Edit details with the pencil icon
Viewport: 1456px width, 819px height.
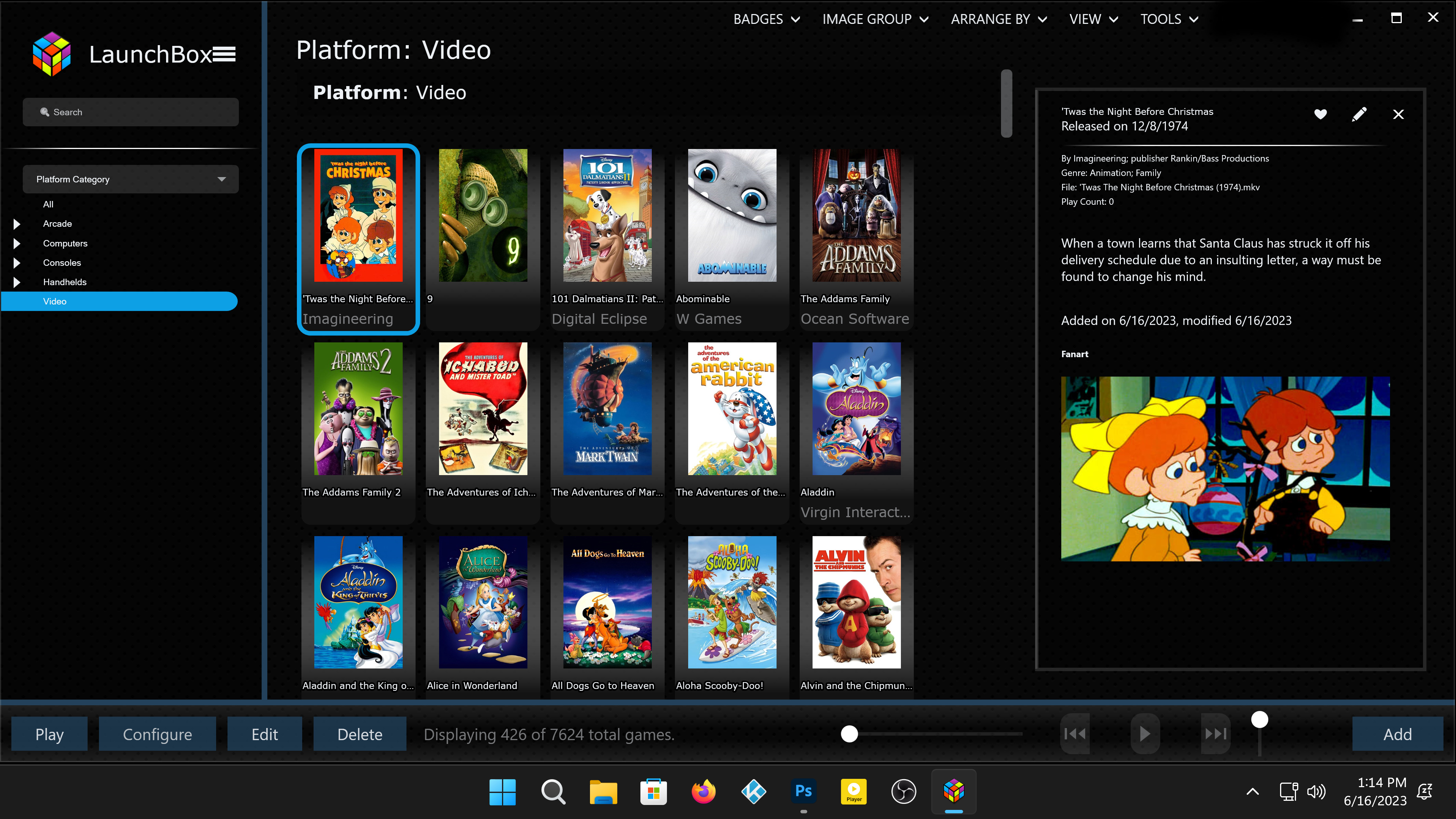(1359, 114)
